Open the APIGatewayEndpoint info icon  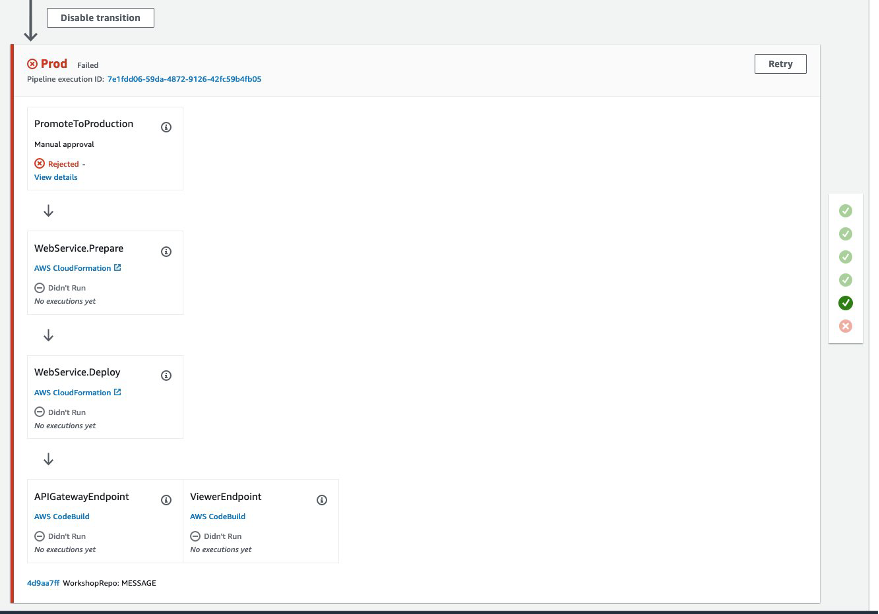166,499
